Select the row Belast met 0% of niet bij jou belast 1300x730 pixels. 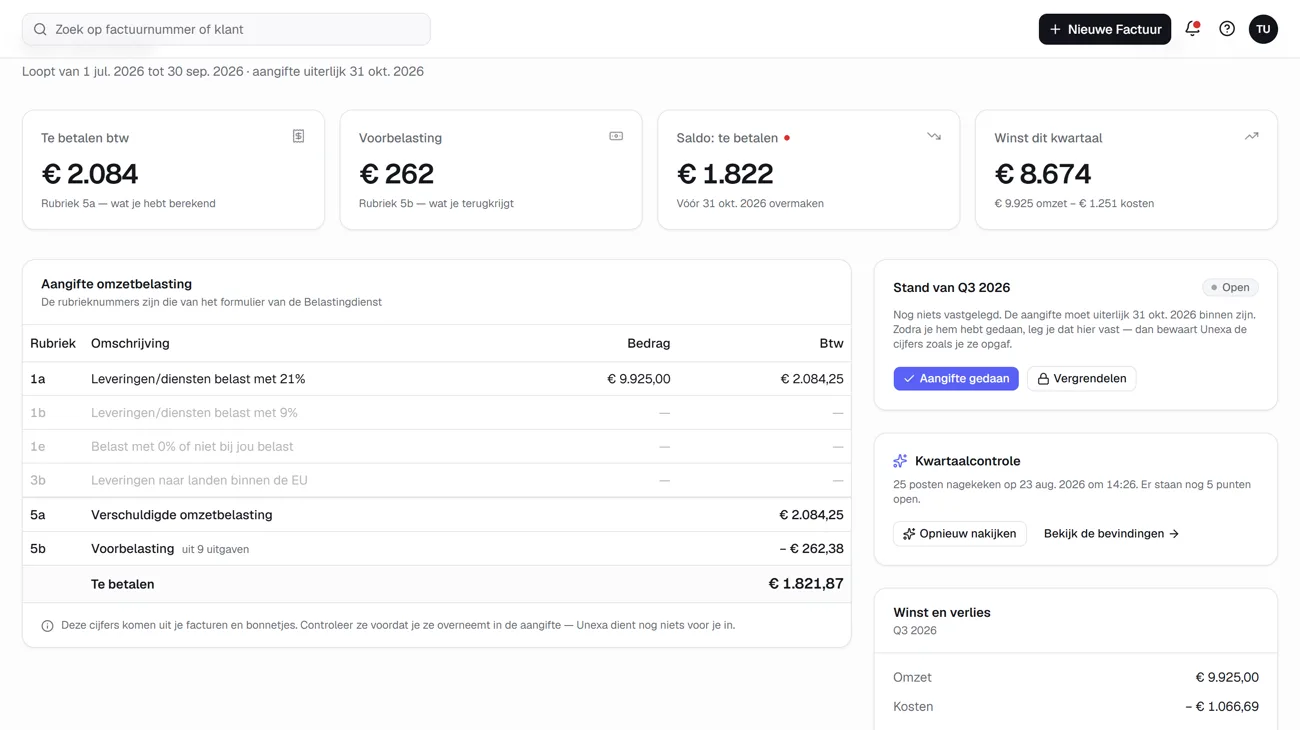[437, 447]
